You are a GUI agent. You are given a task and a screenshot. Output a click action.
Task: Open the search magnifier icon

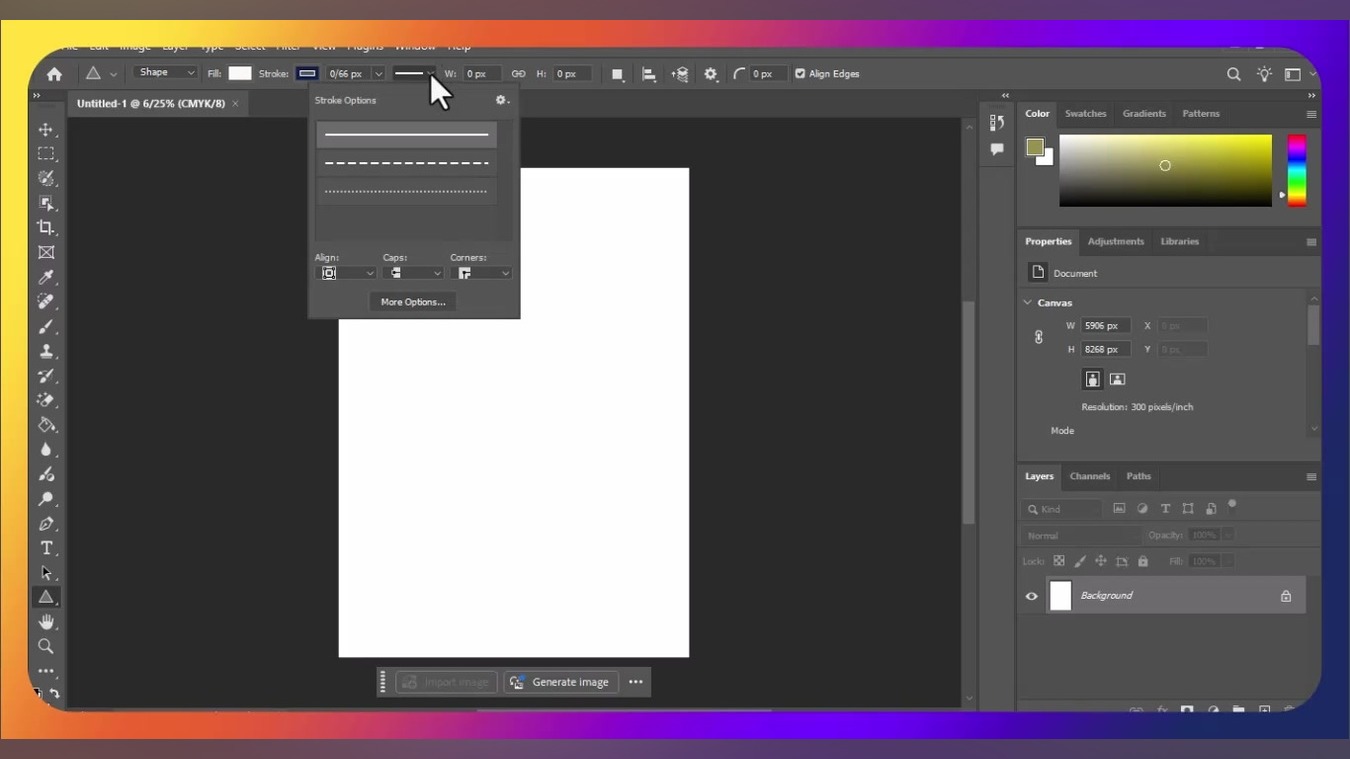coord(1233,74)
